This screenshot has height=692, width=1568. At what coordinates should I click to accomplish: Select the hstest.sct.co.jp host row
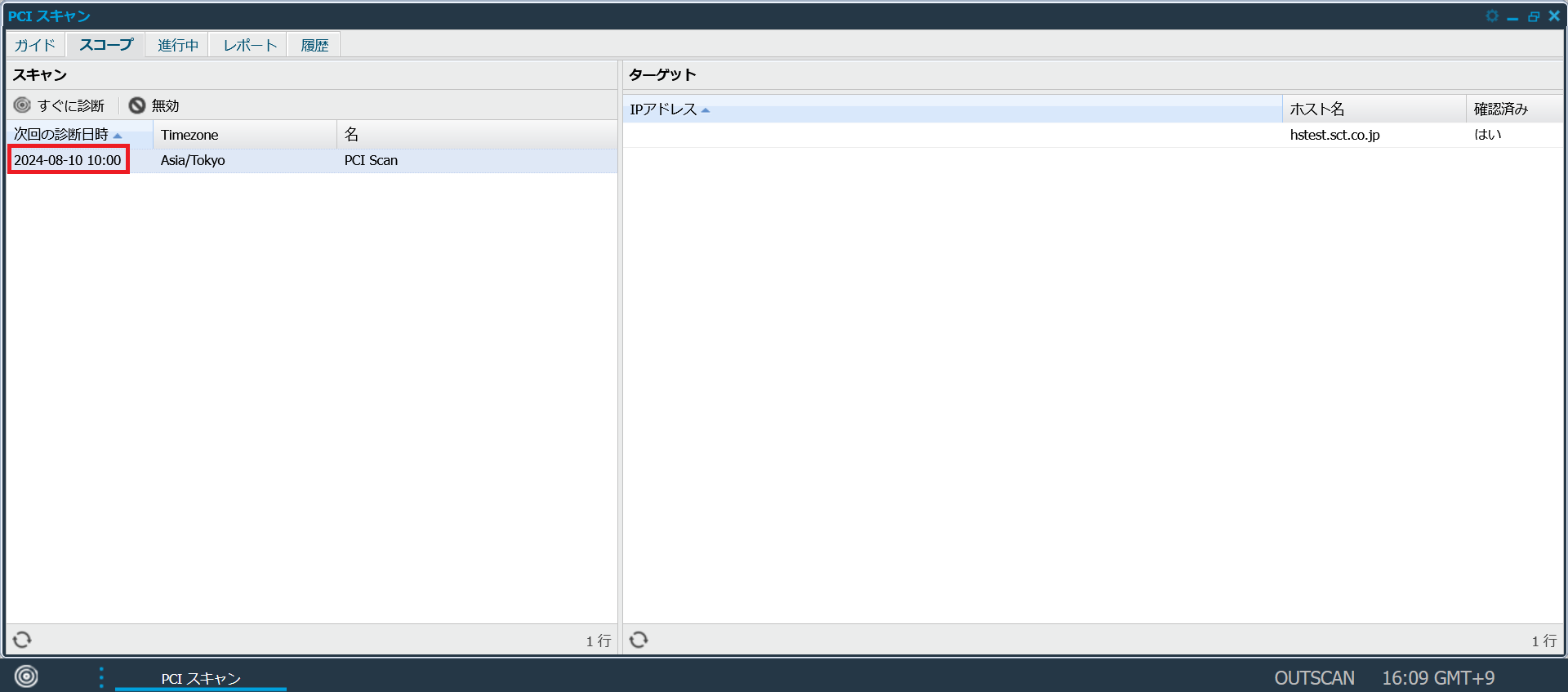1094,135
